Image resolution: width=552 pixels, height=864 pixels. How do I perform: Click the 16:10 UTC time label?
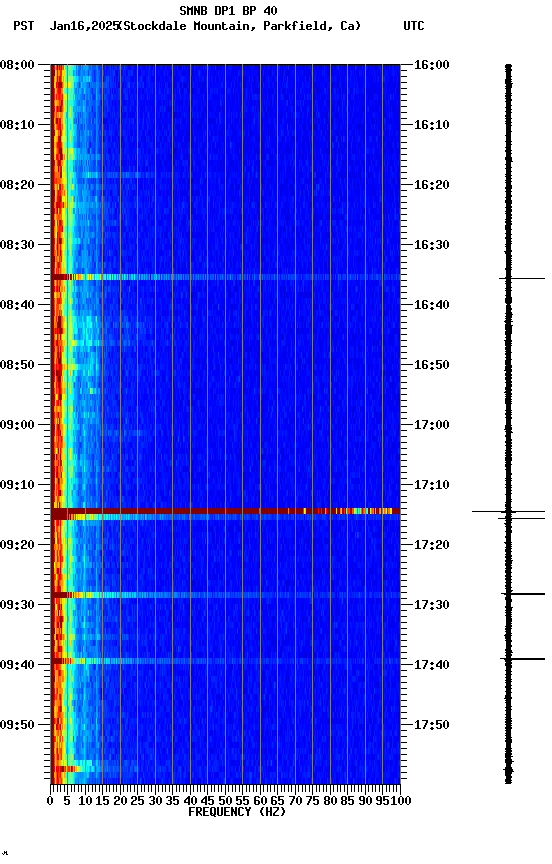click(431, 125)
